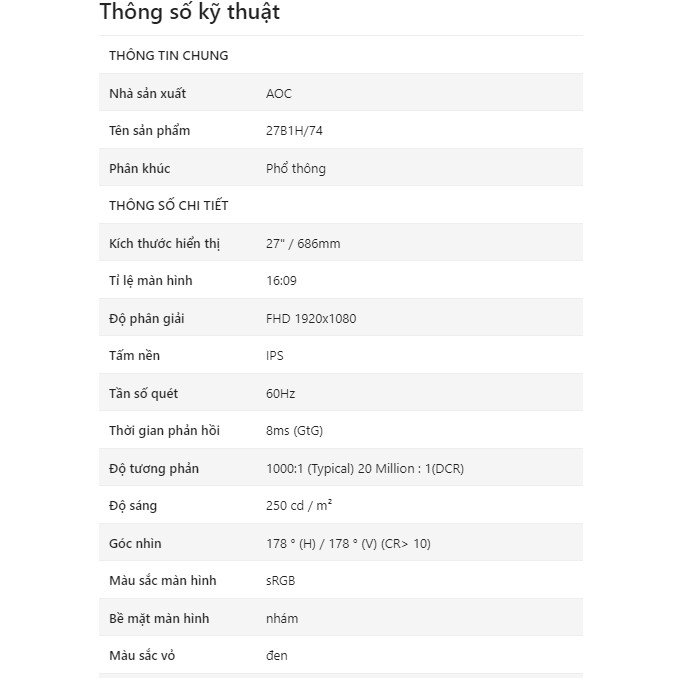Click the segment value "Phổ thông"
The height and width of the screenshot is (681, 681).
coord(296,168)
